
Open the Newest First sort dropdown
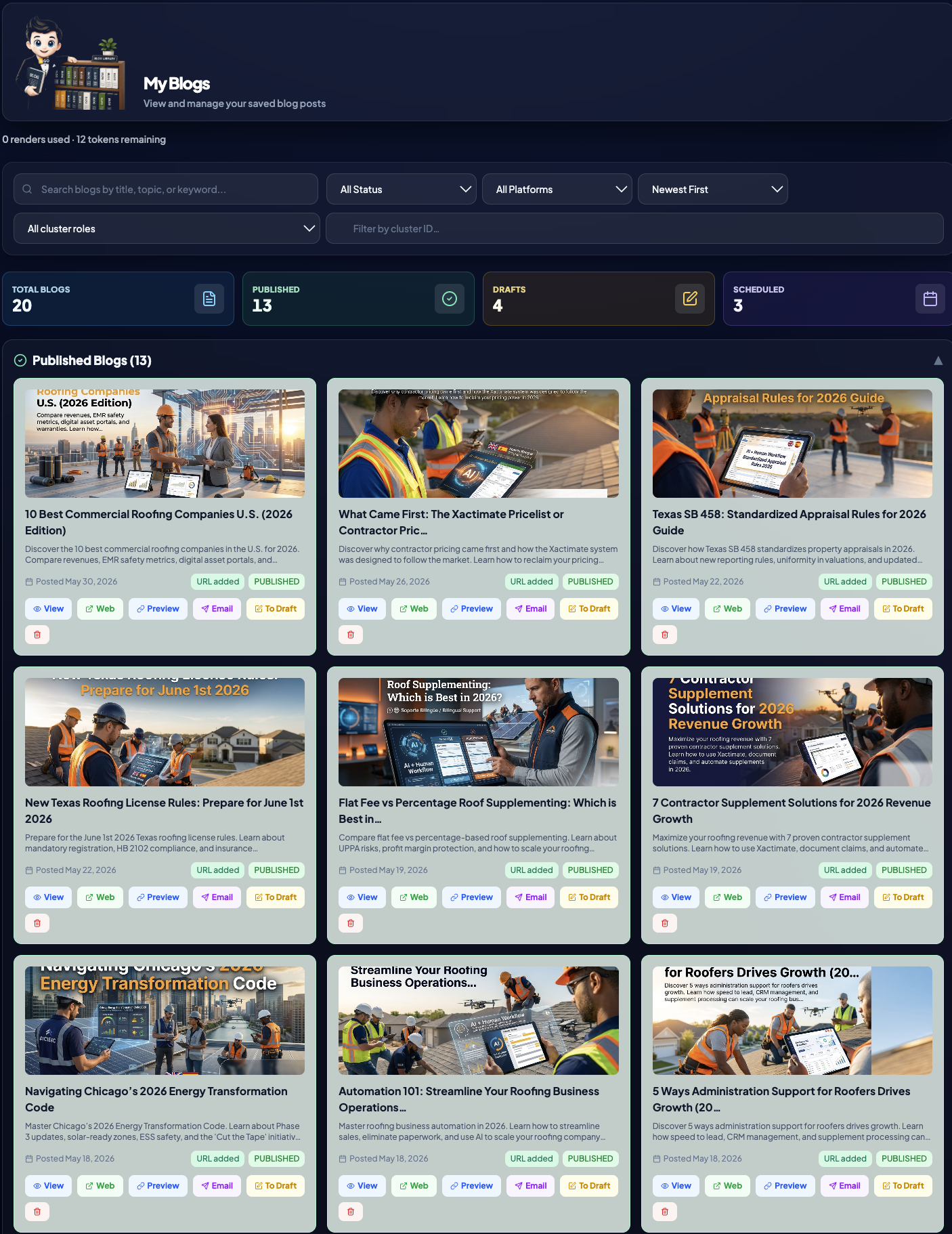pos(713,190)
